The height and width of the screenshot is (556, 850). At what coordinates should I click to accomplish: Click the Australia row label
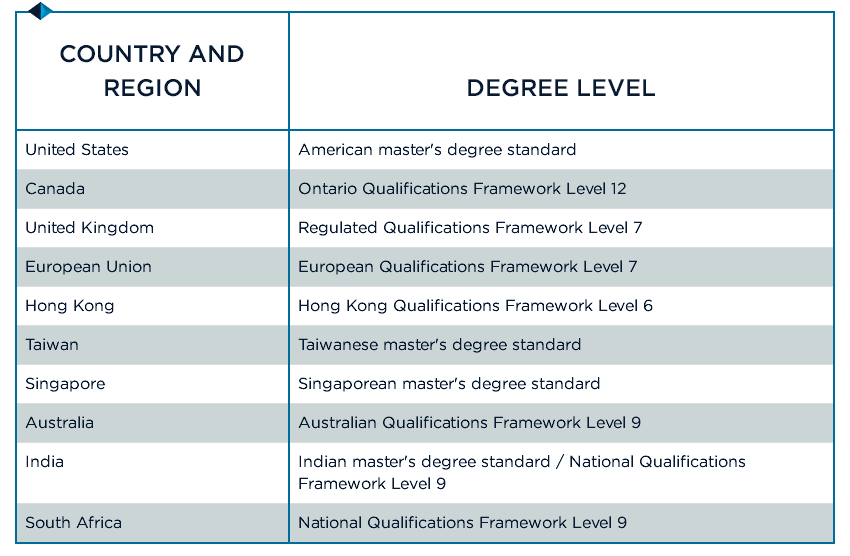click(x=60, y=423)
